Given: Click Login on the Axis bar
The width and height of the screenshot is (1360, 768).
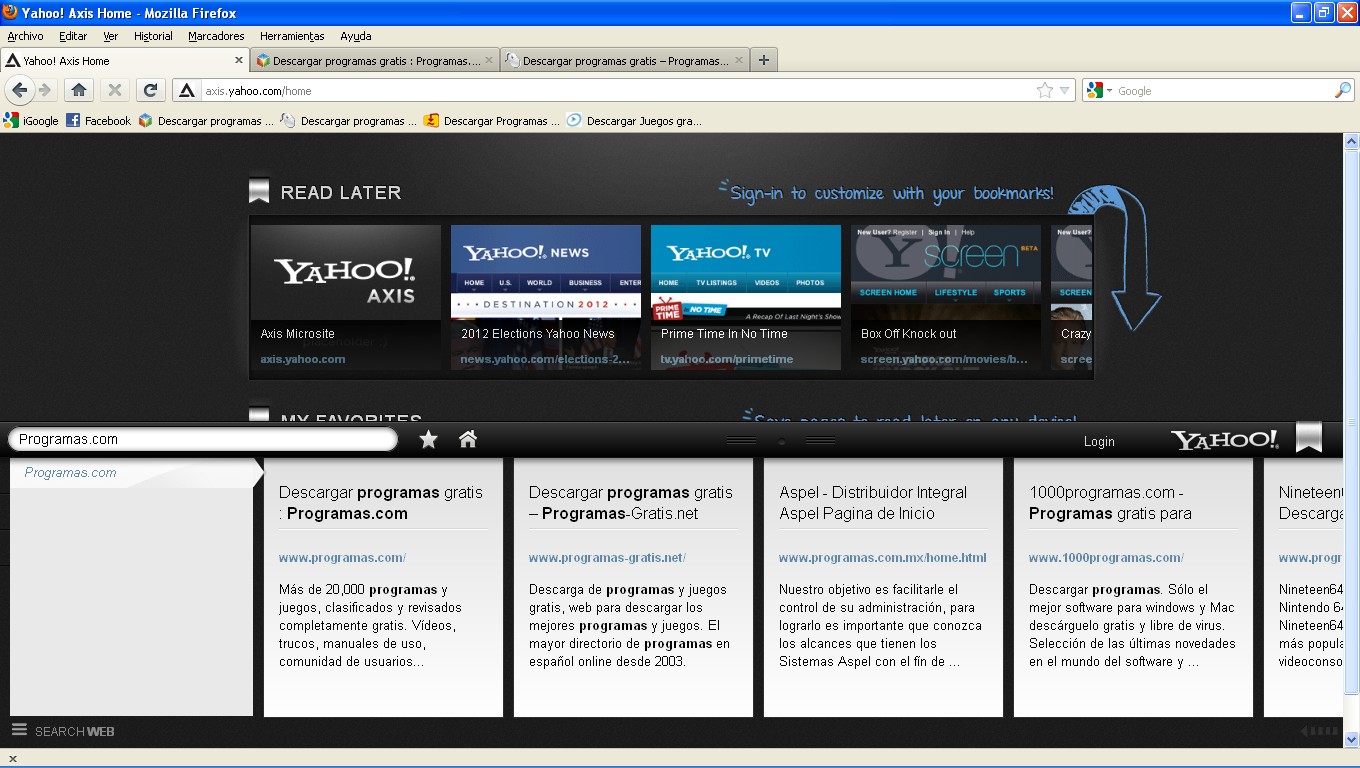Looking at the screenshot, I should click(1099, 441).
